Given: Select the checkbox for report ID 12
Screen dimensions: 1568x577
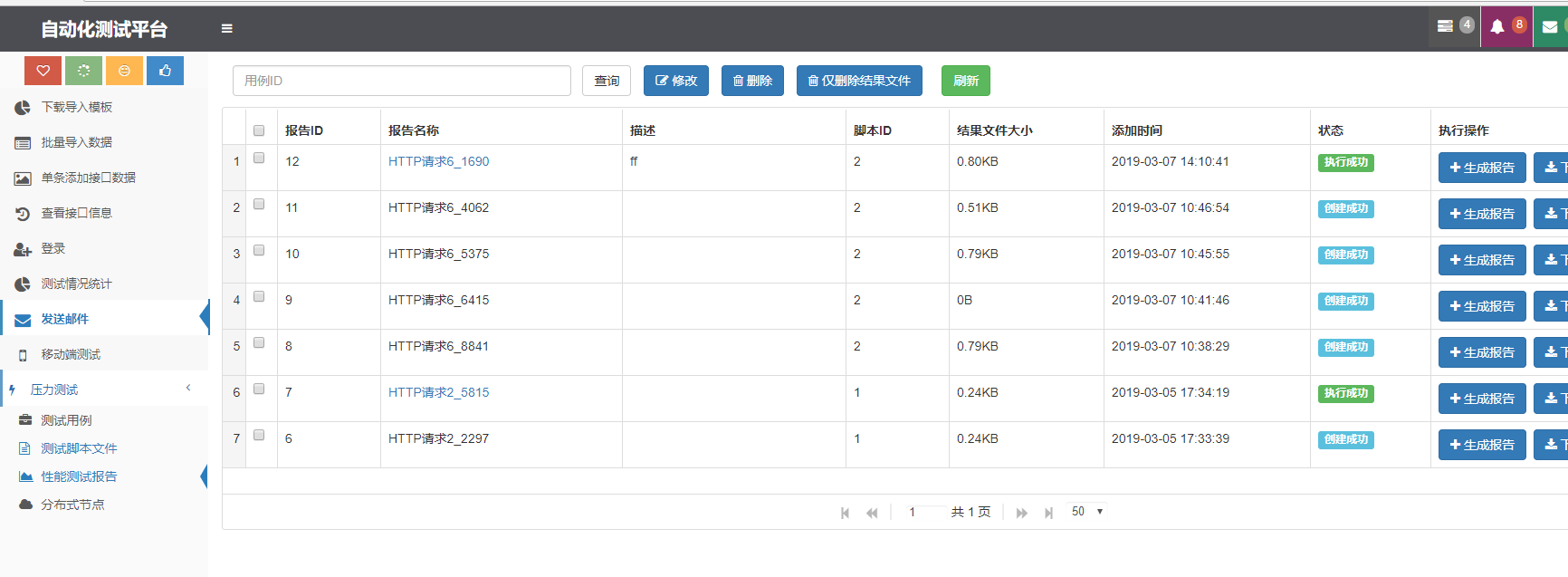Looking at the screenshot, I should click(x=259, y=159).
